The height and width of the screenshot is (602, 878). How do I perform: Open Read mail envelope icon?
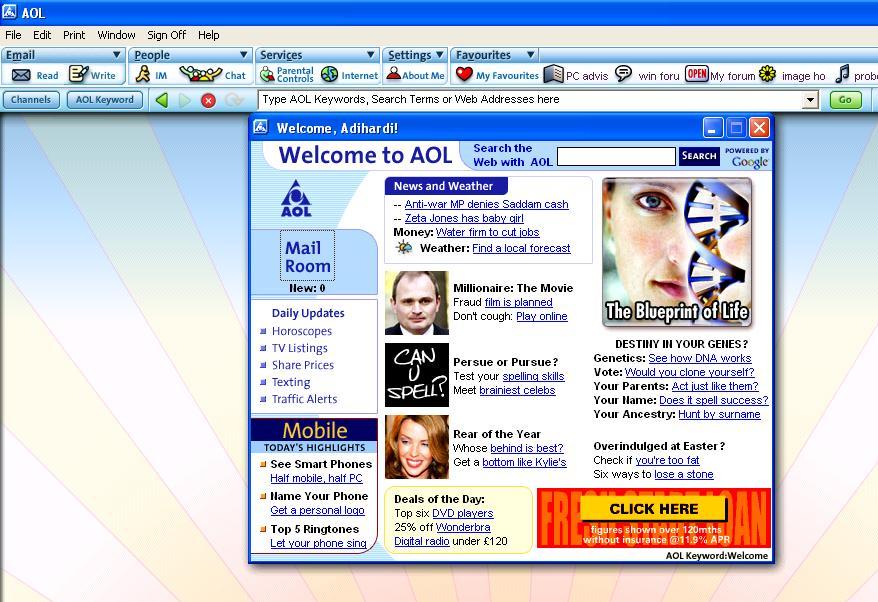pyautogui.click(x=21, y=75)
